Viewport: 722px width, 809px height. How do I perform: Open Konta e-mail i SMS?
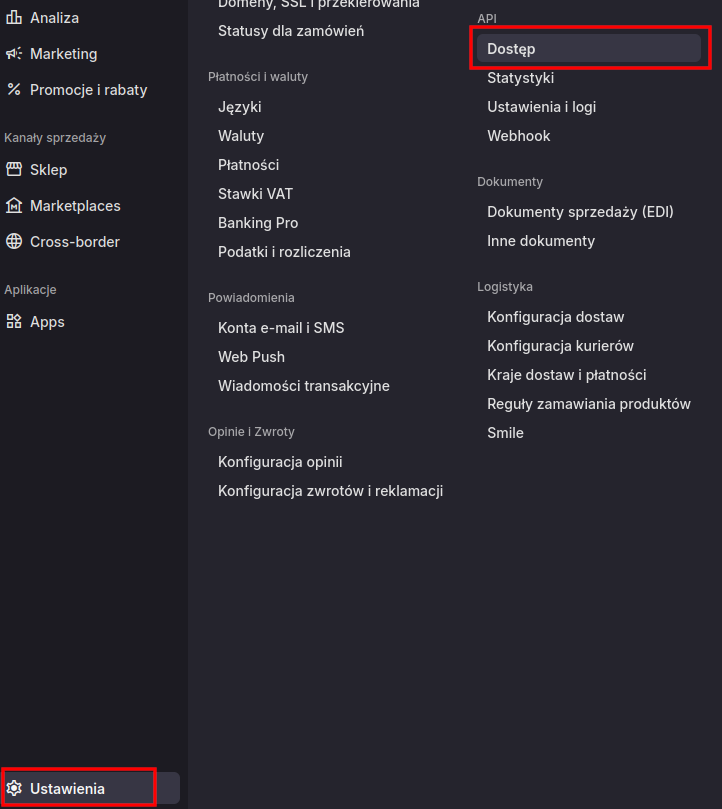281,328
